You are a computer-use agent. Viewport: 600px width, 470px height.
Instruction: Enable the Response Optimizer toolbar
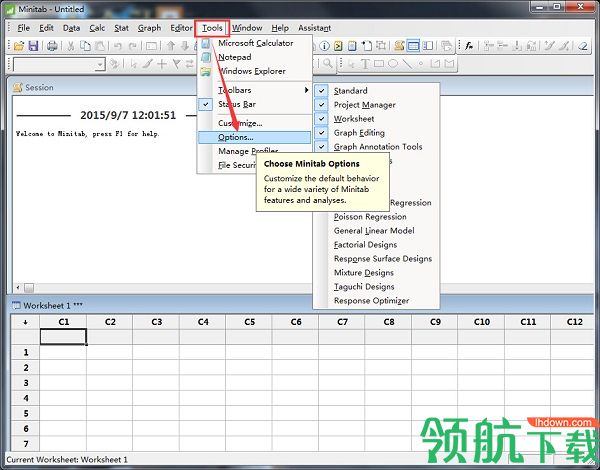[x=371, y=301]
